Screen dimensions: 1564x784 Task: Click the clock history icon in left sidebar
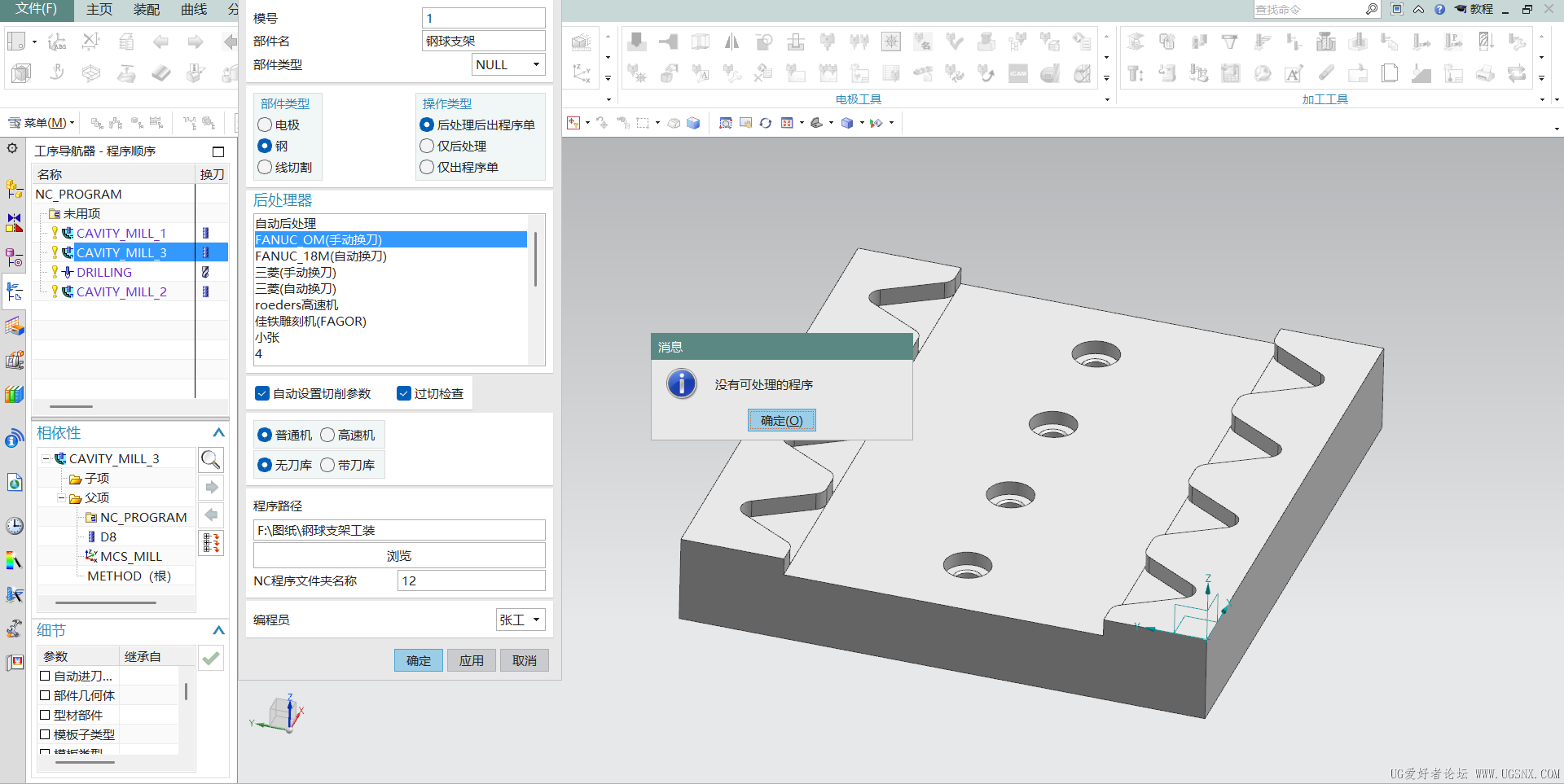(x=14, y=526)
